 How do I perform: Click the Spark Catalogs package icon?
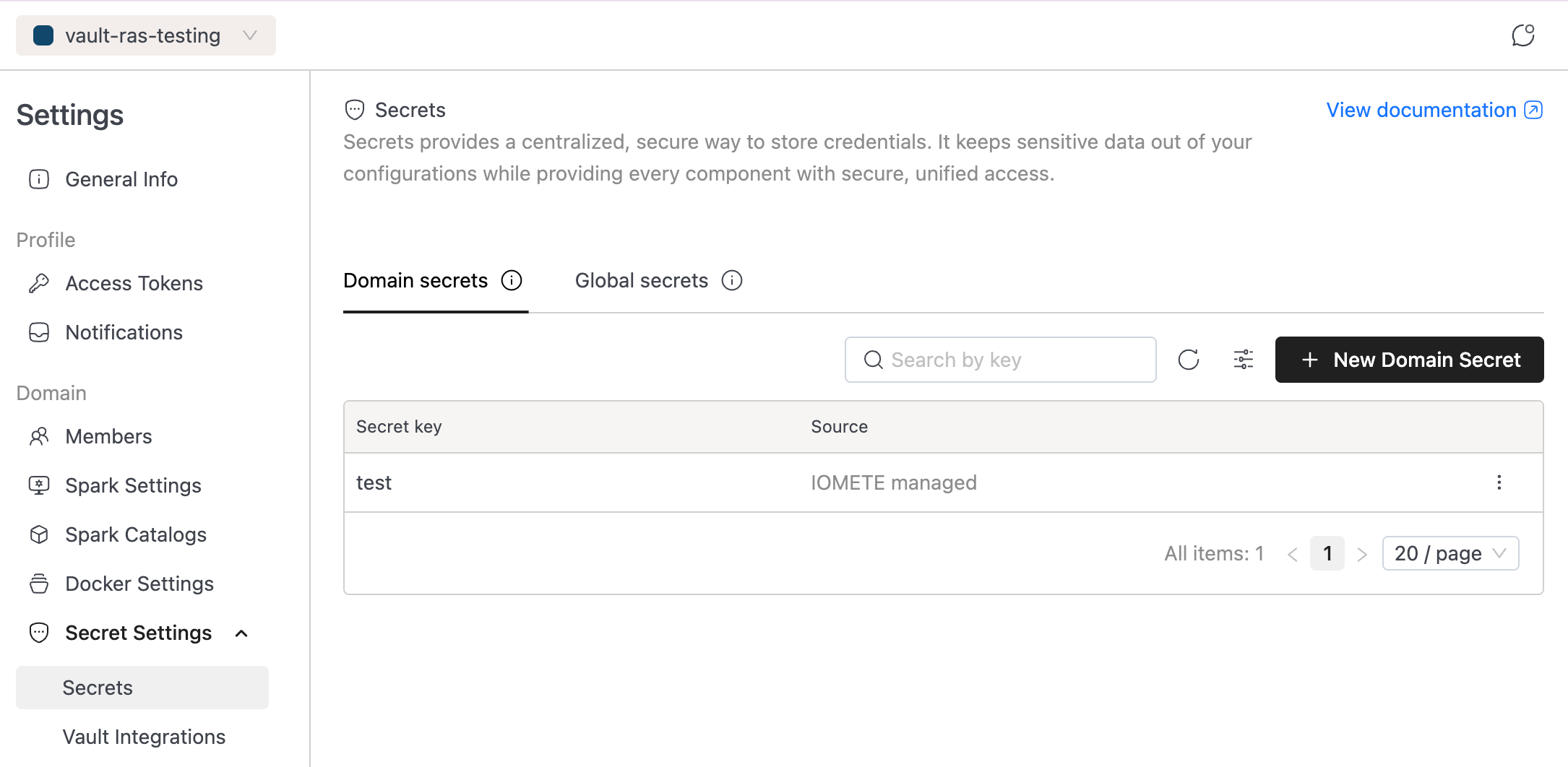[39, 534]
